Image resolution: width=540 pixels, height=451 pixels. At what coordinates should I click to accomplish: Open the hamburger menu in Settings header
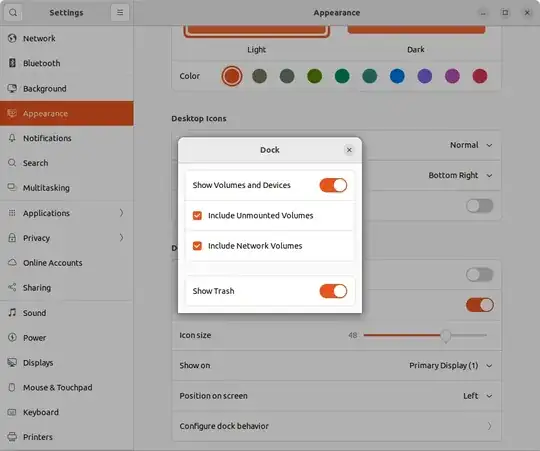(120, 13)
